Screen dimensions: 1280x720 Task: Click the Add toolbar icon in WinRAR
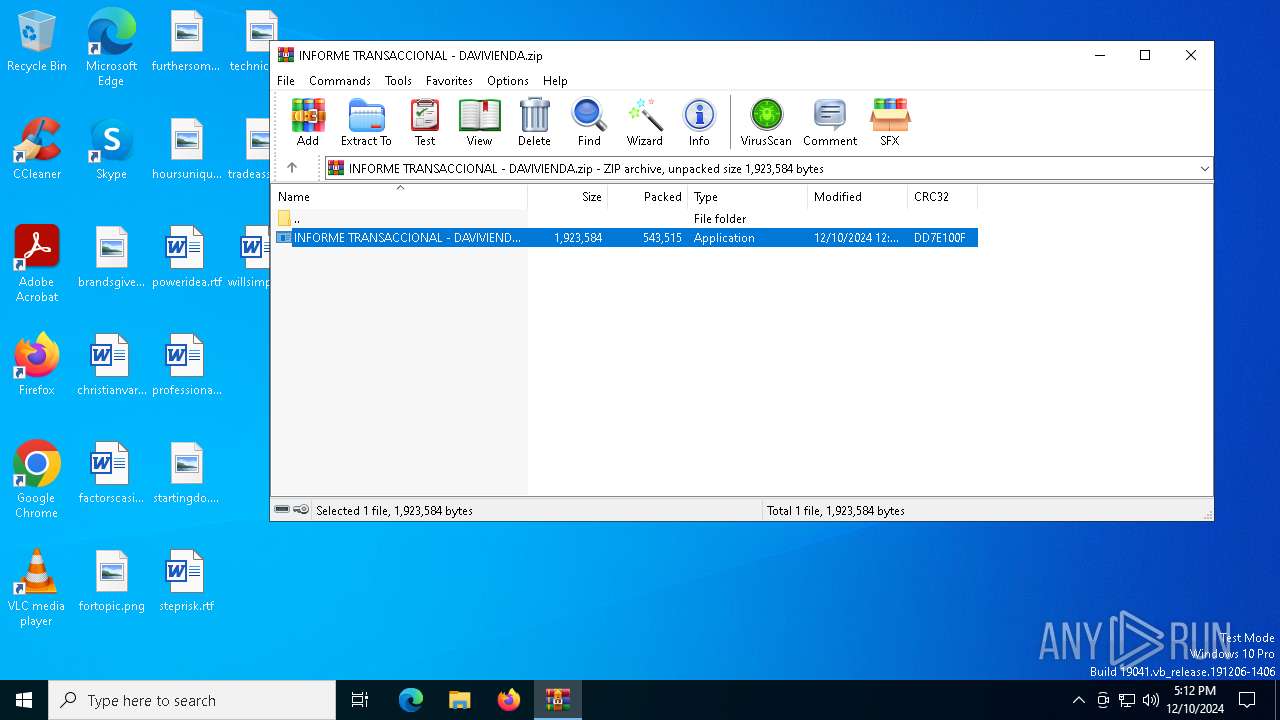tap(308, 122)
